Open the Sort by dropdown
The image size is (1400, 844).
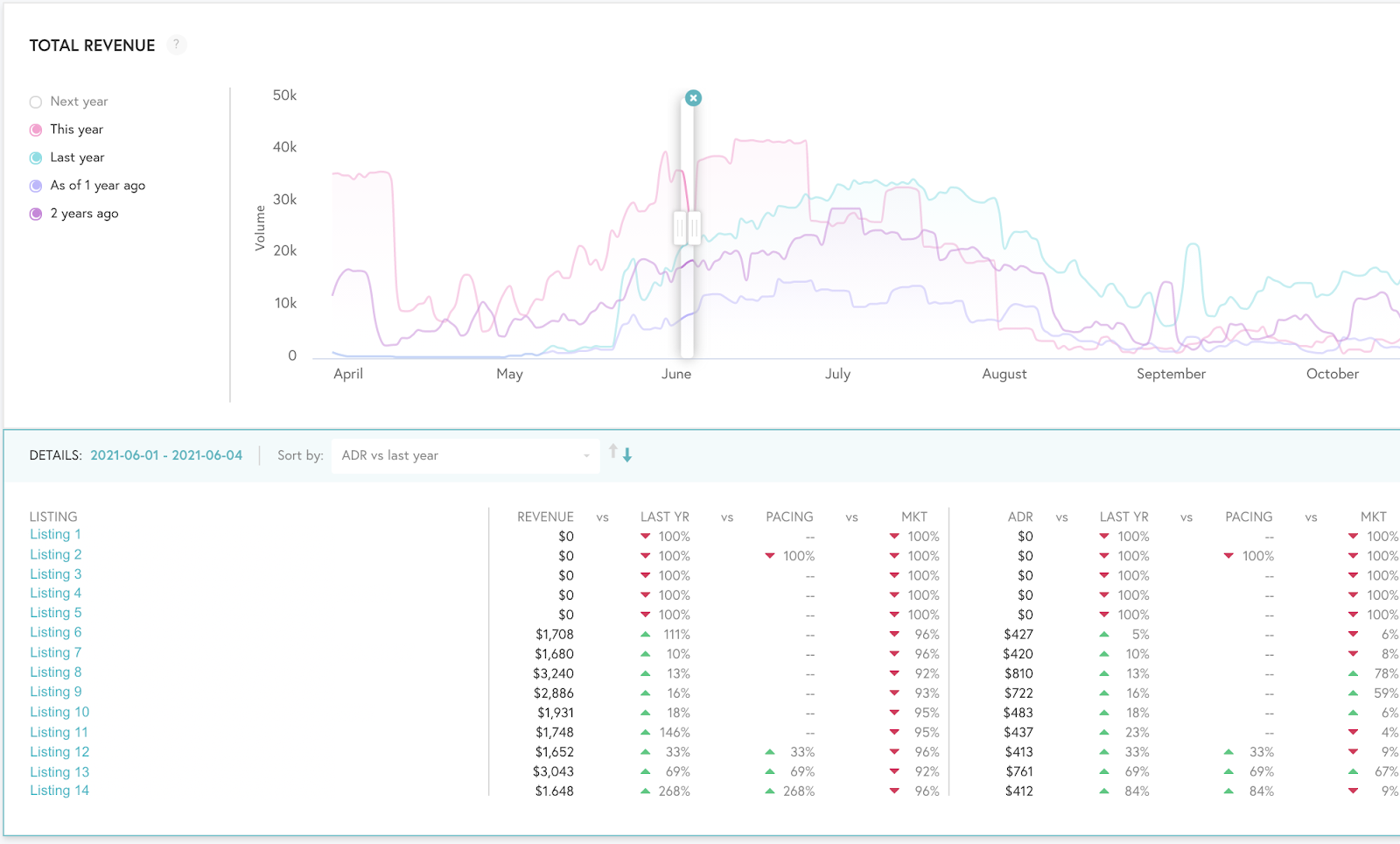465,456
